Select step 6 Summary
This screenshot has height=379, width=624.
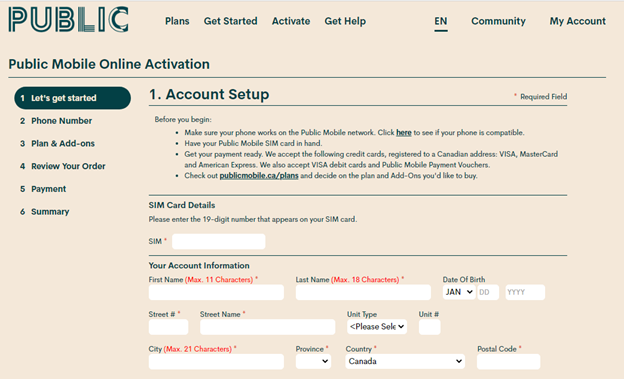[x=45, y=211]
